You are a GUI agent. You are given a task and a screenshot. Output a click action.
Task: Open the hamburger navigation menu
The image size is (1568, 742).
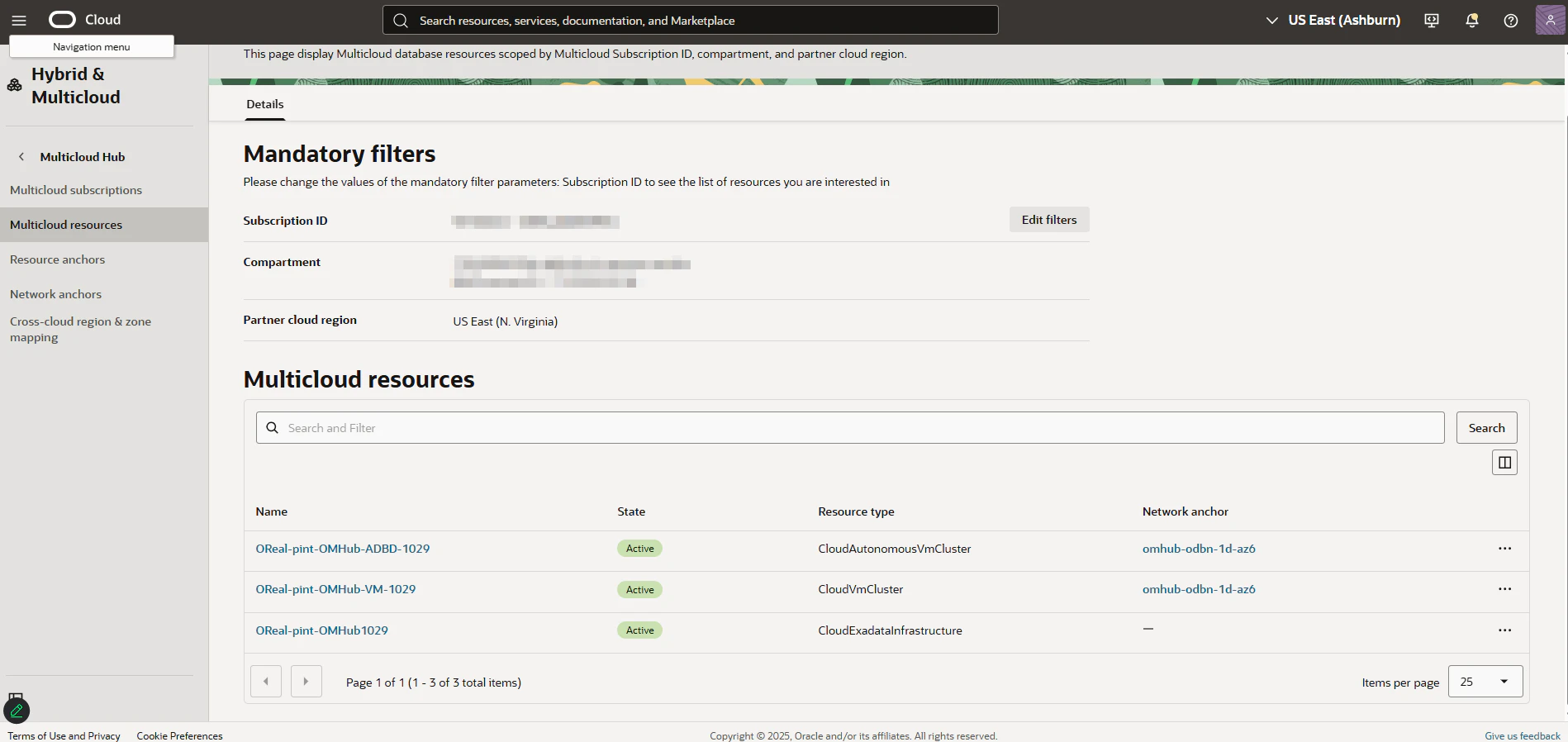[19, 20]
